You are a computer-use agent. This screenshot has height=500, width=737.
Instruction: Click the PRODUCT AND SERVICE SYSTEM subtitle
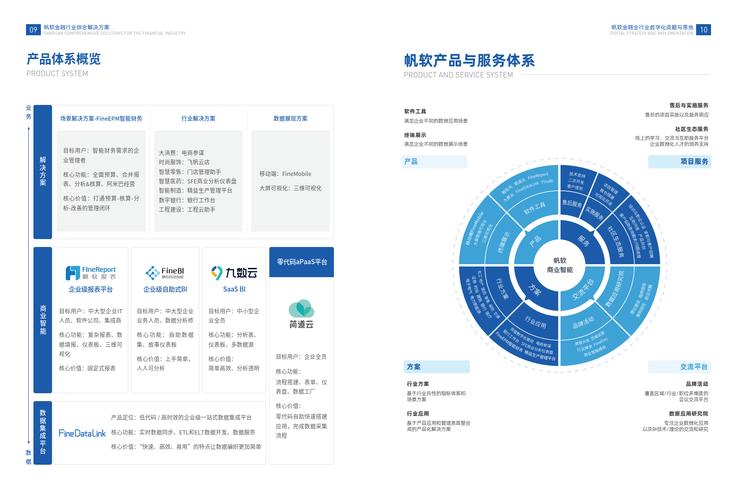458,75
